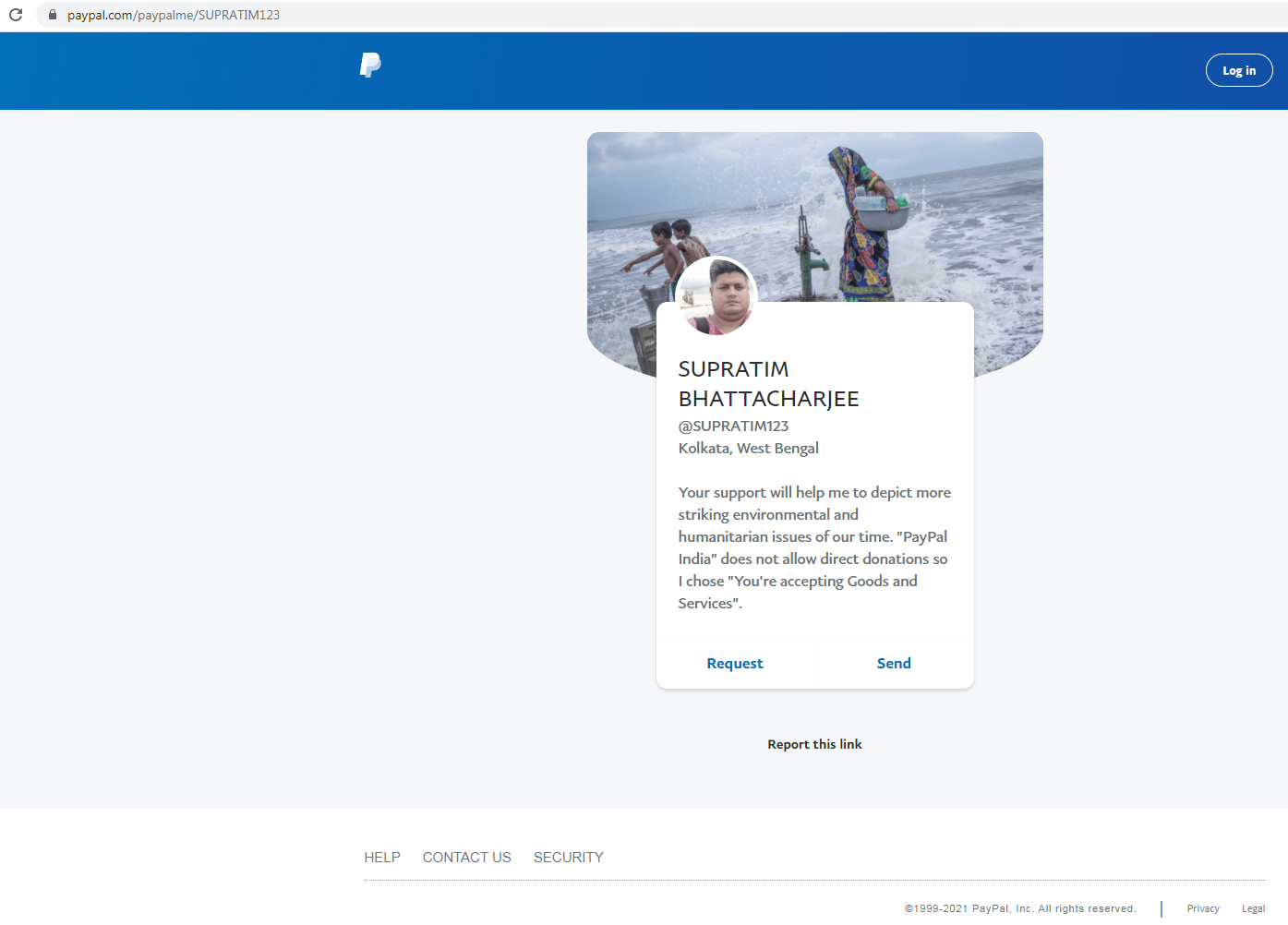This screenshot has height=925, width=1288.
Task: Click the browser reload icon
Action: (x=16, y=15)
